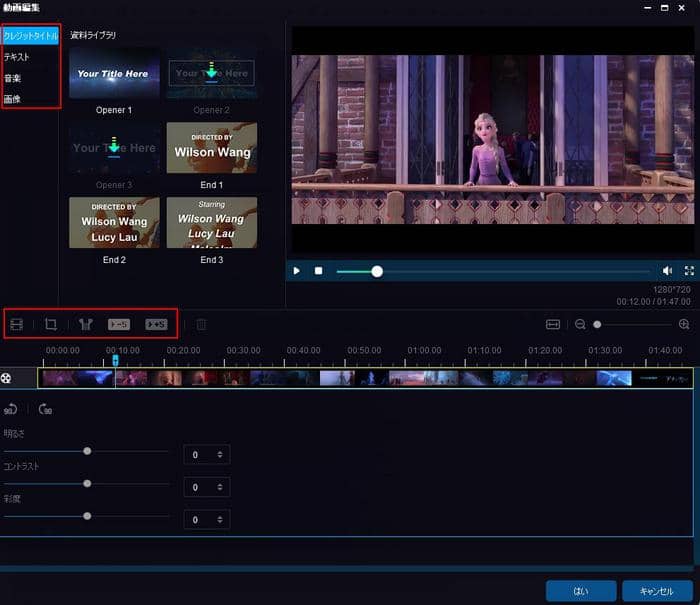Confirm edits with the はい button
700x605 pixels.
581,591
